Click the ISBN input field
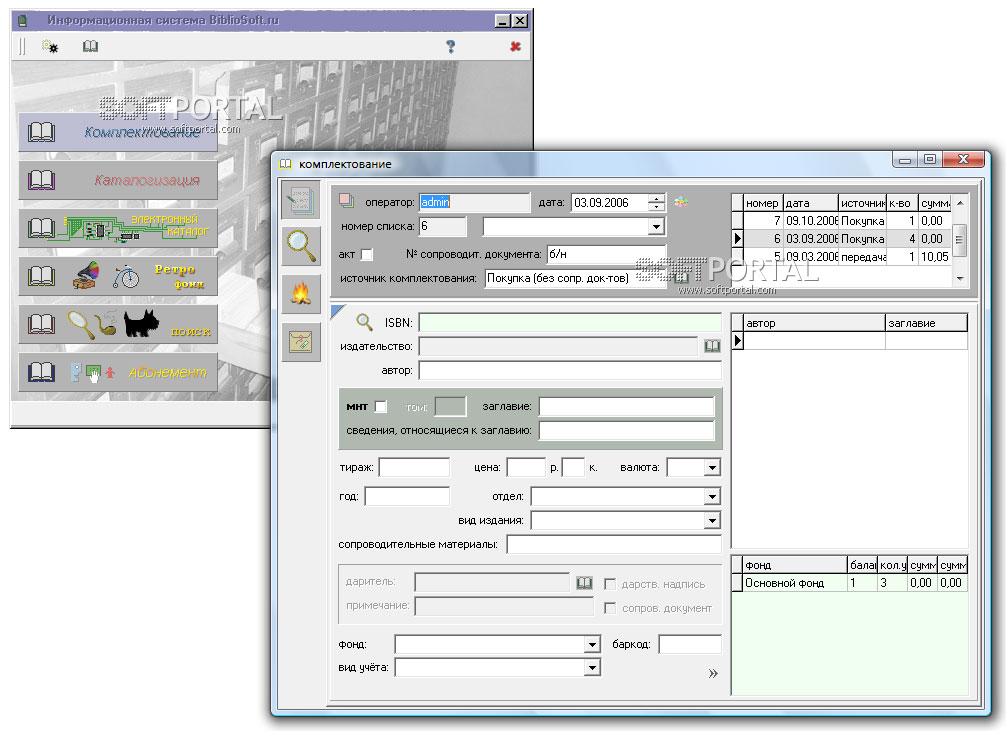The height and width of the screenshot is (731, 1006). tap(570, 322)
